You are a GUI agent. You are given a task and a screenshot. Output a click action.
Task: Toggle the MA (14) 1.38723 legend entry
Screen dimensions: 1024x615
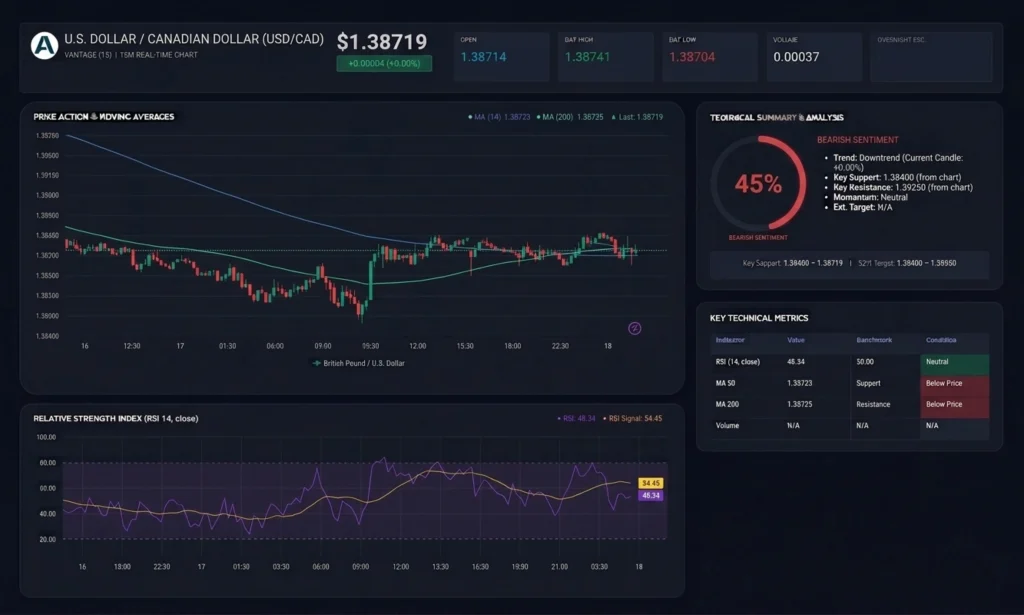[499, 117]
